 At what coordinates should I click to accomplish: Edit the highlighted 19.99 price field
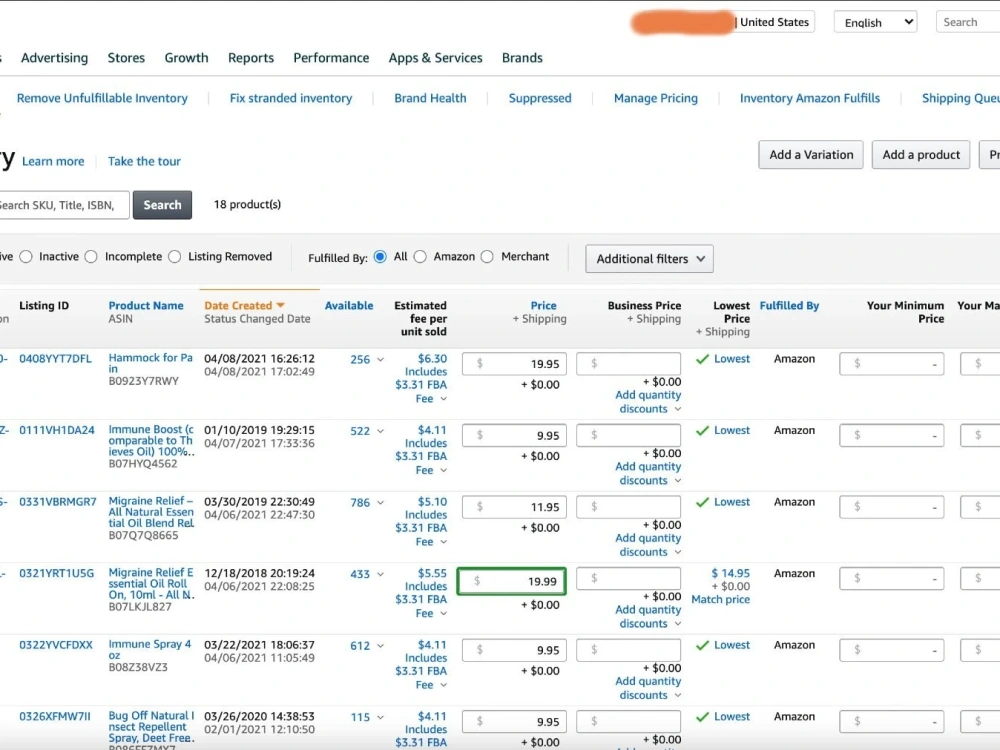511,581
